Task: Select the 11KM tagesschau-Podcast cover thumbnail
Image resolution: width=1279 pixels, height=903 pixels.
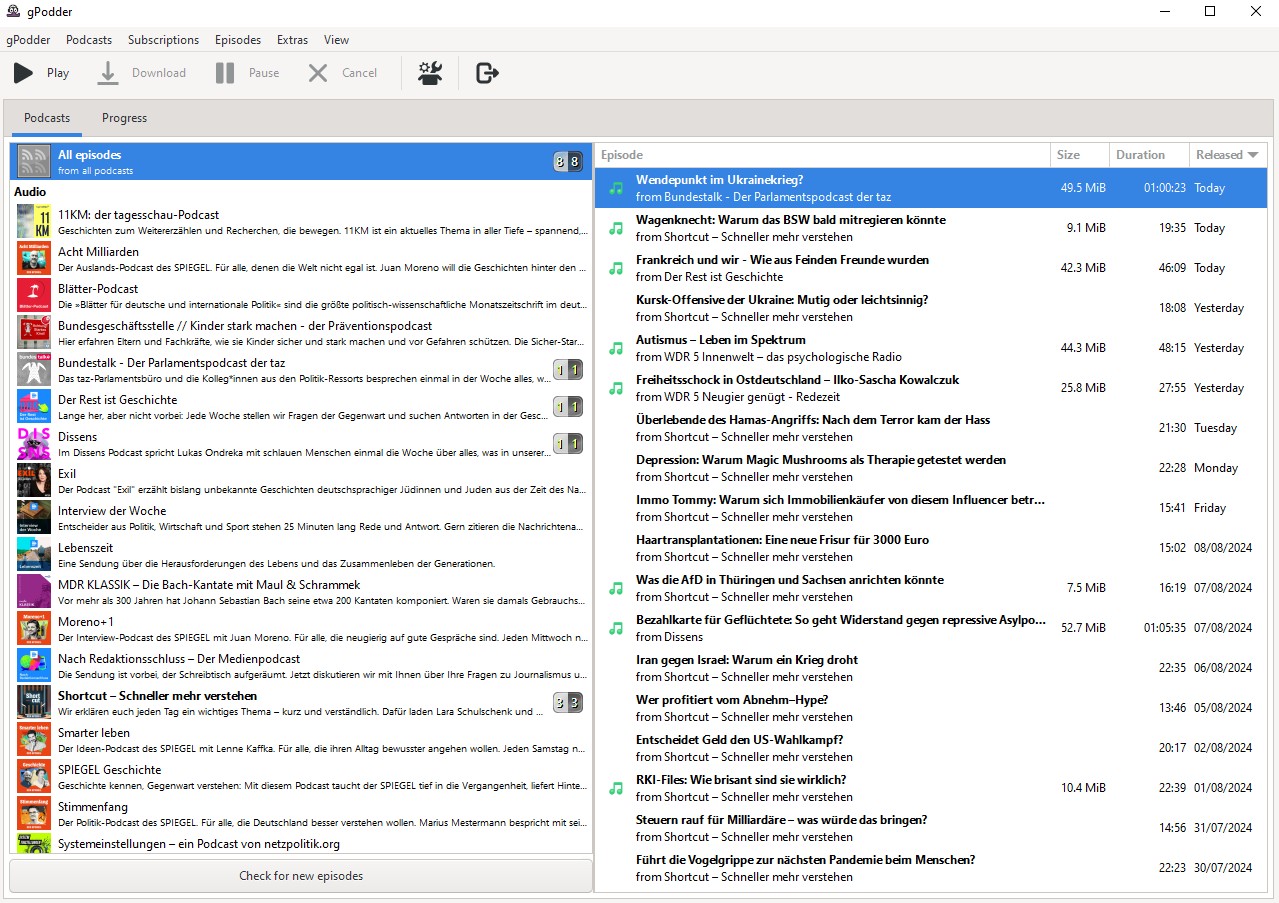Action: point(34,222)
